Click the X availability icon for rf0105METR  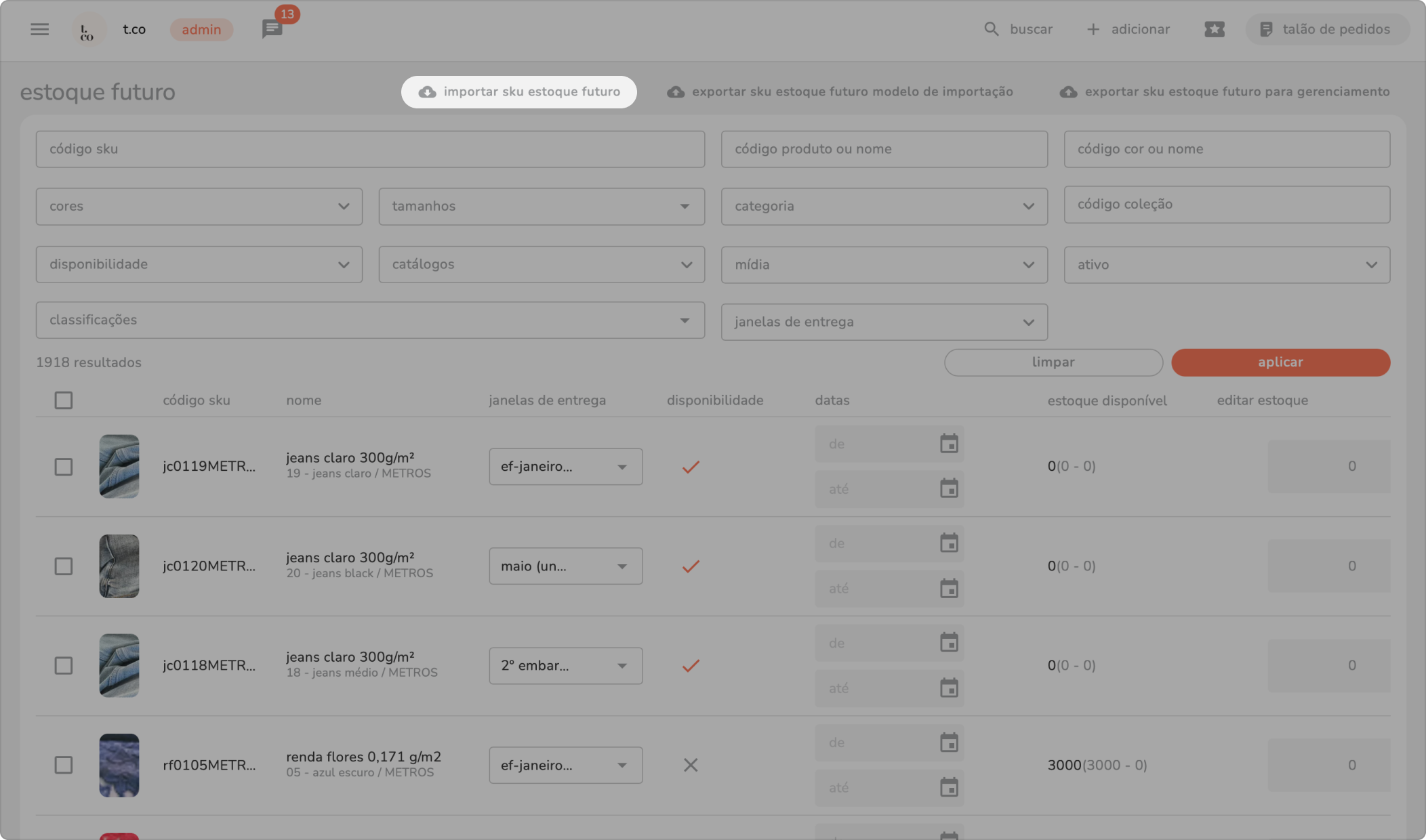(x=690, y=765)
